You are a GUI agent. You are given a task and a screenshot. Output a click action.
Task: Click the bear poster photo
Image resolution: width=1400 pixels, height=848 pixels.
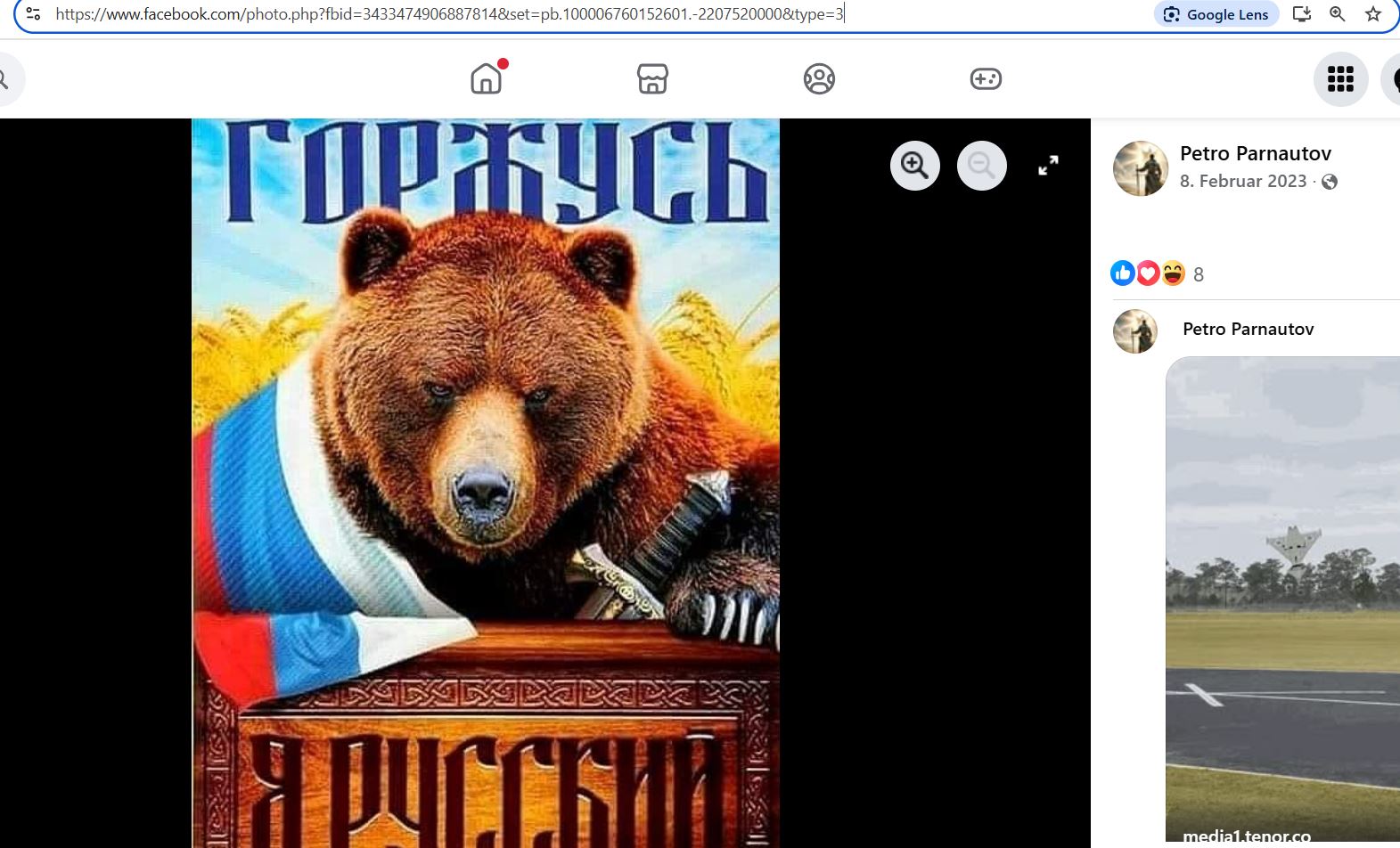point(486,483)
